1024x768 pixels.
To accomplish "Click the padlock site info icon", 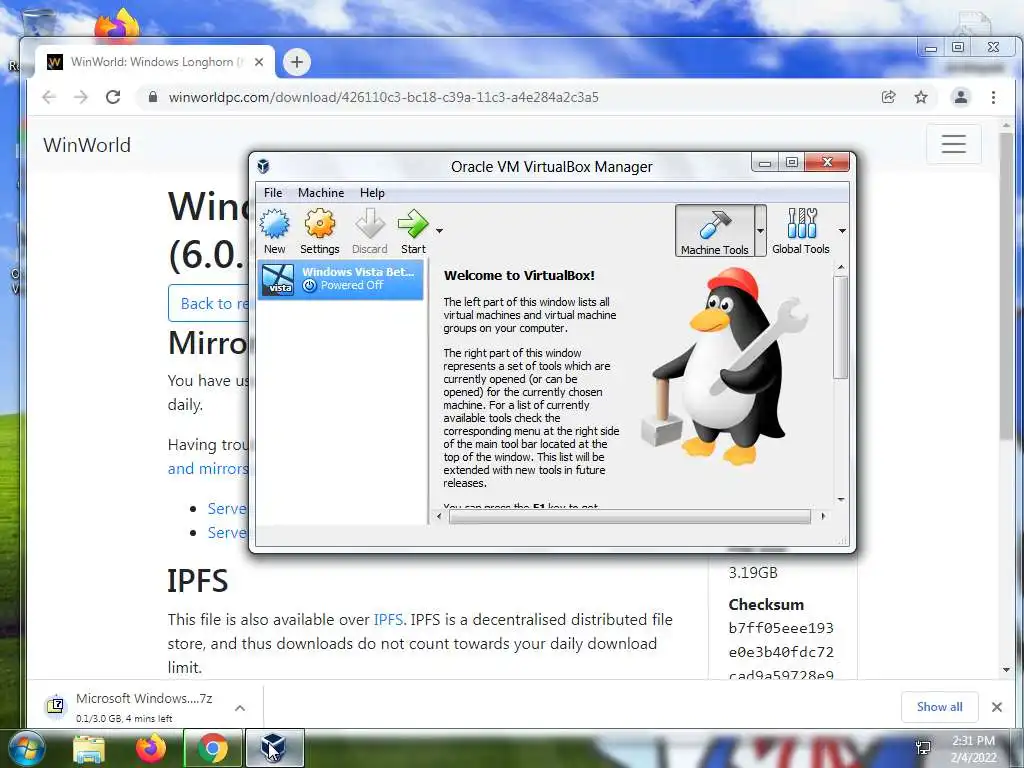I will [153, 97].
